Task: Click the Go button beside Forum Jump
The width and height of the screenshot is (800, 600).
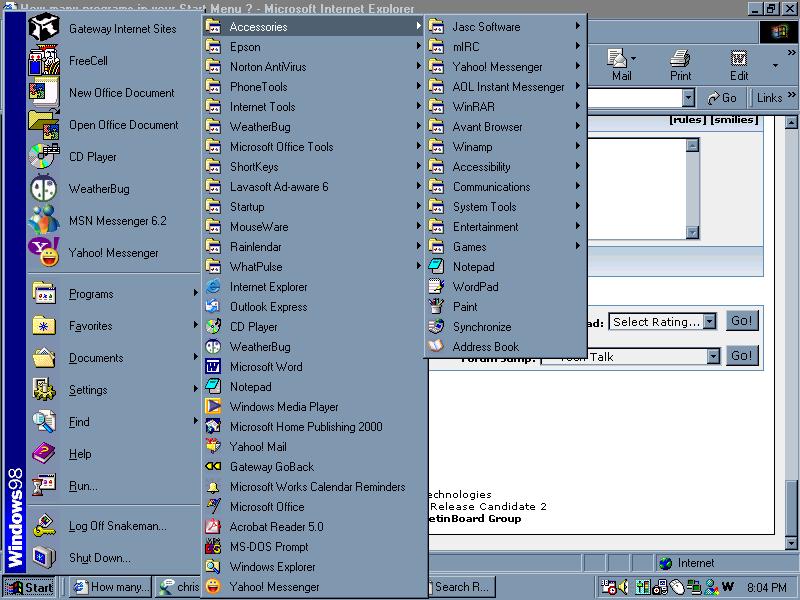Action: click(741, 356)
